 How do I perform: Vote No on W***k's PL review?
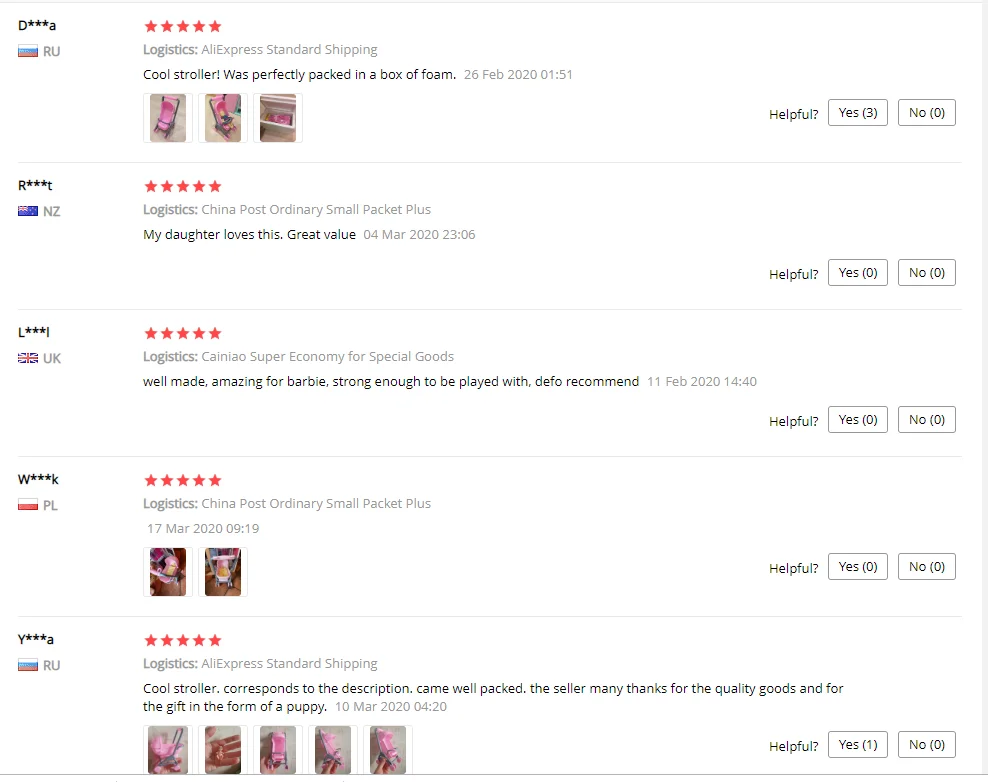(927, 566)
